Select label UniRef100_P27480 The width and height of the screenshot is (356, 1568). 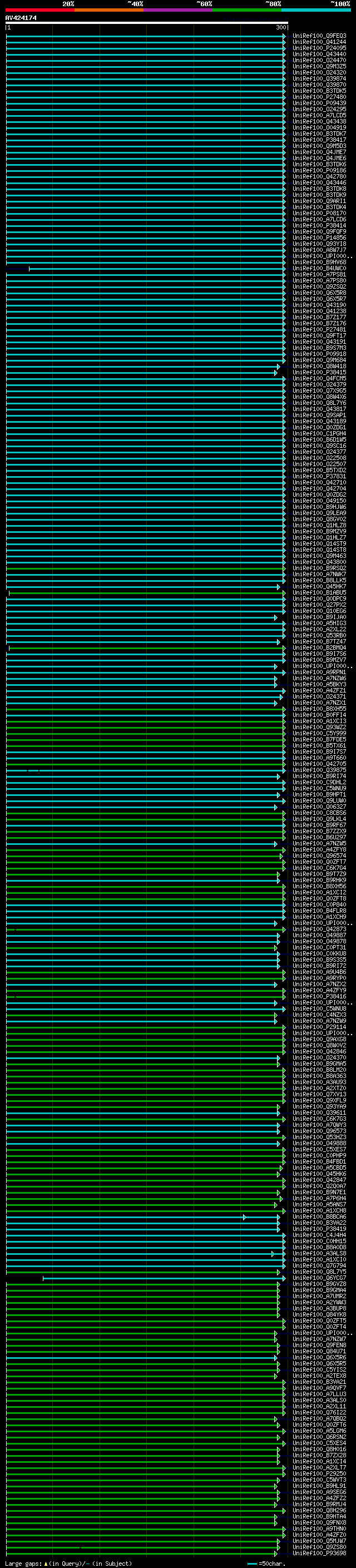(319, 97)
